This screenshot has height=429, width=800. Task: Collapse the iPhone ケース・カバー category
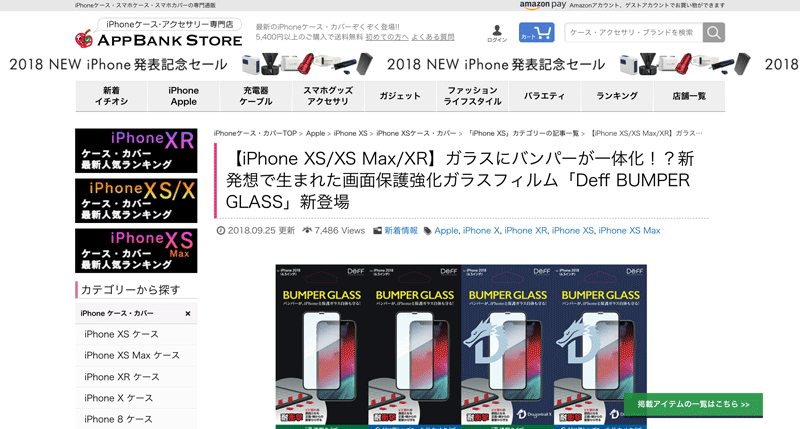(188, 314)
